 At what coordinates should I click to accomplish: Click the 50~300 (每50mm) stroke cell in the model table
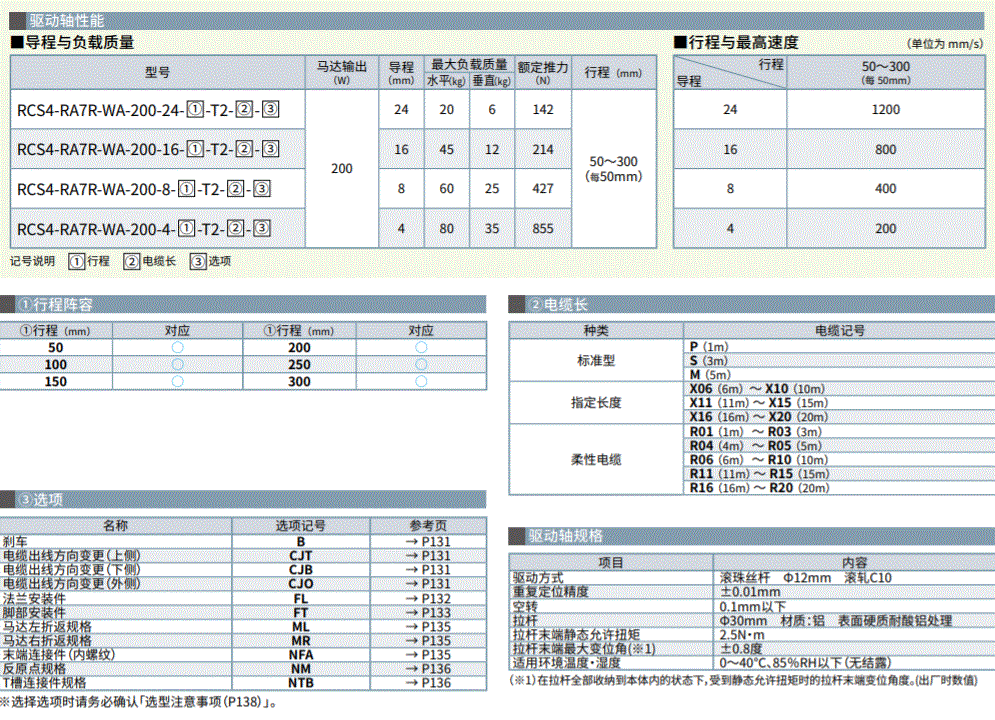pos(614,169)
